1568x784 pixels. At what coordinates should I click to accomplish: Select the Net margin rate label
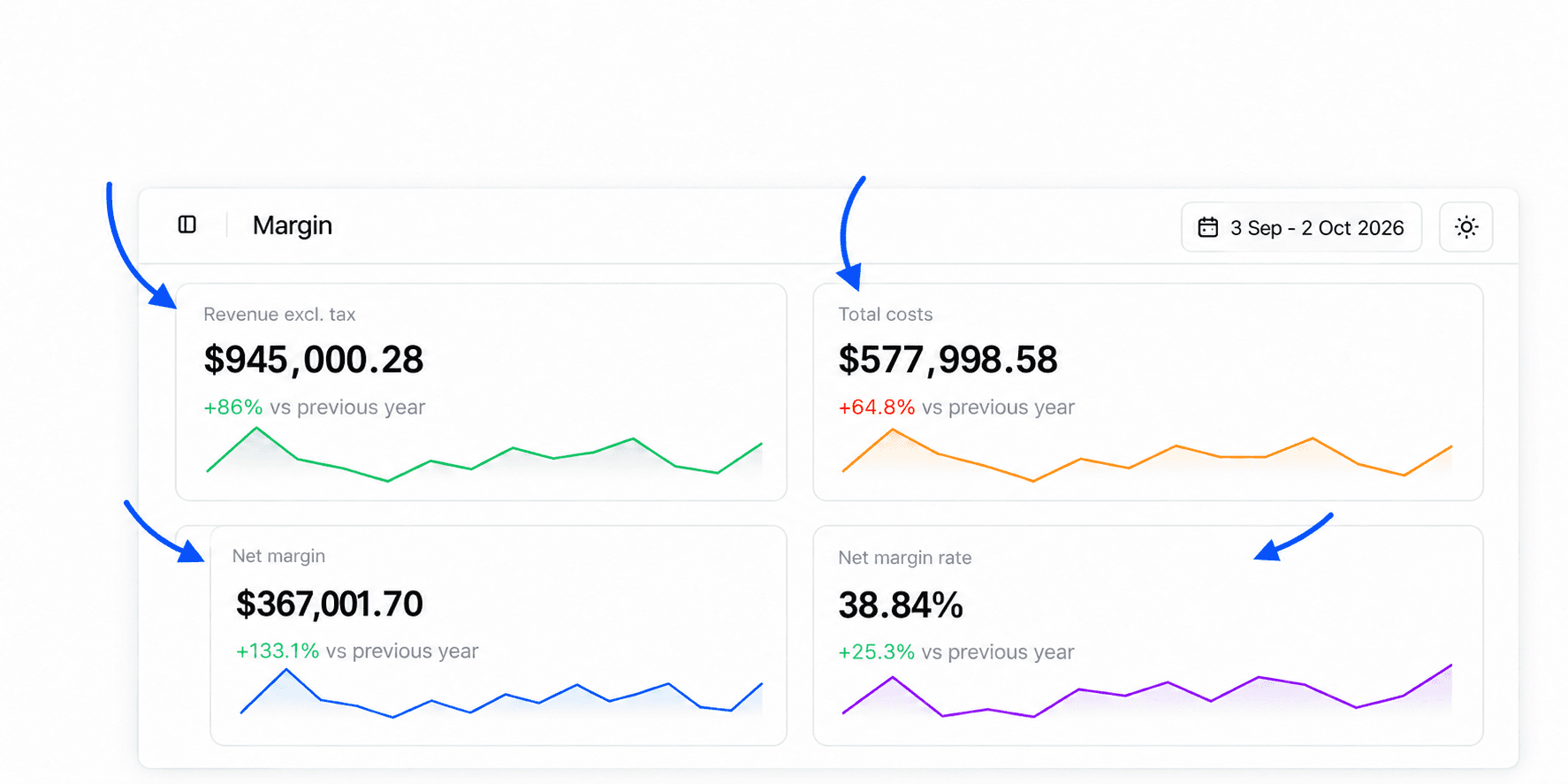pos(905,558)
